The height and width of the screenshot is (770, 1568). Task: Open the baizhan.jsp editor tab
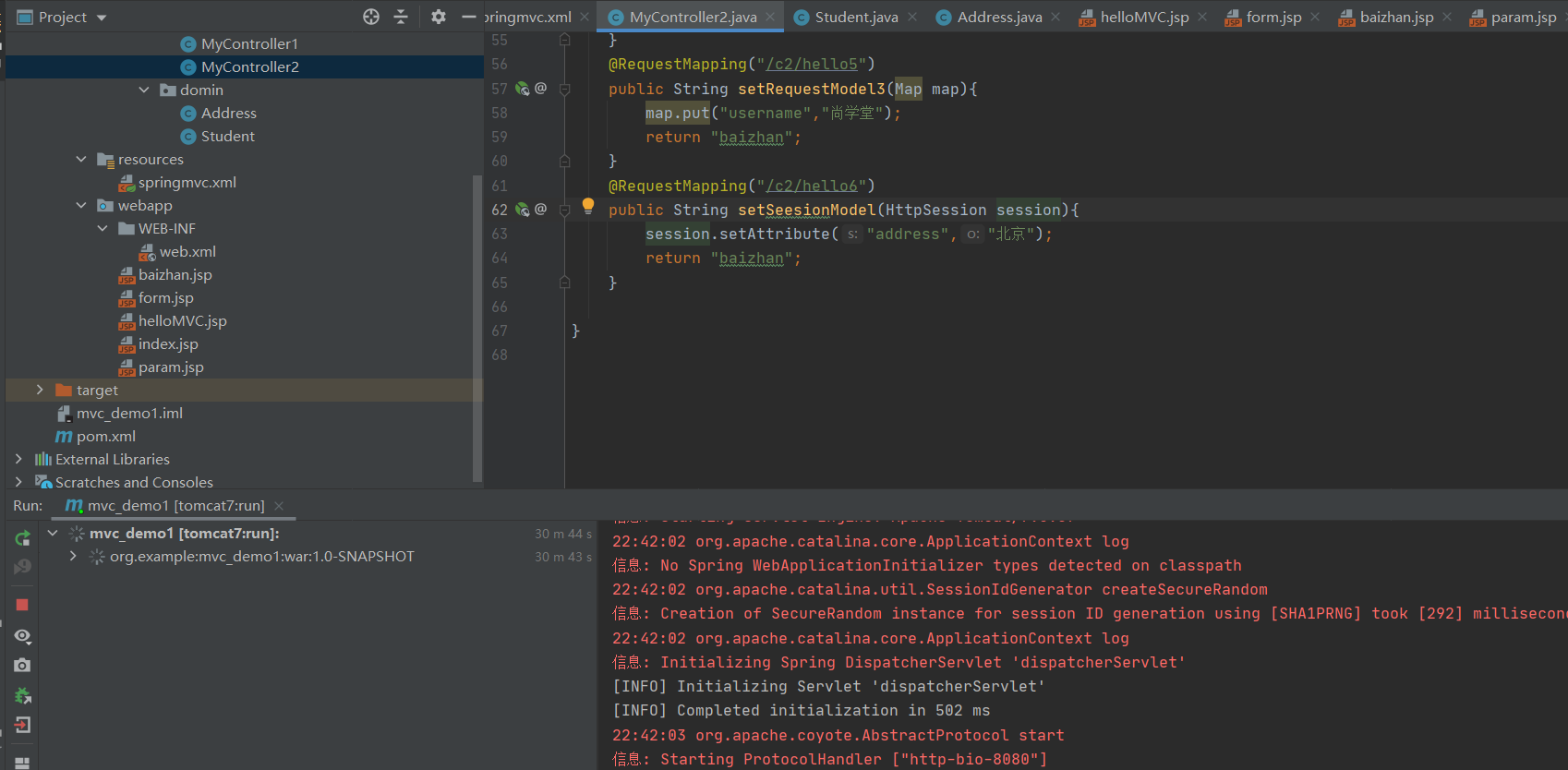(1396, 17)
